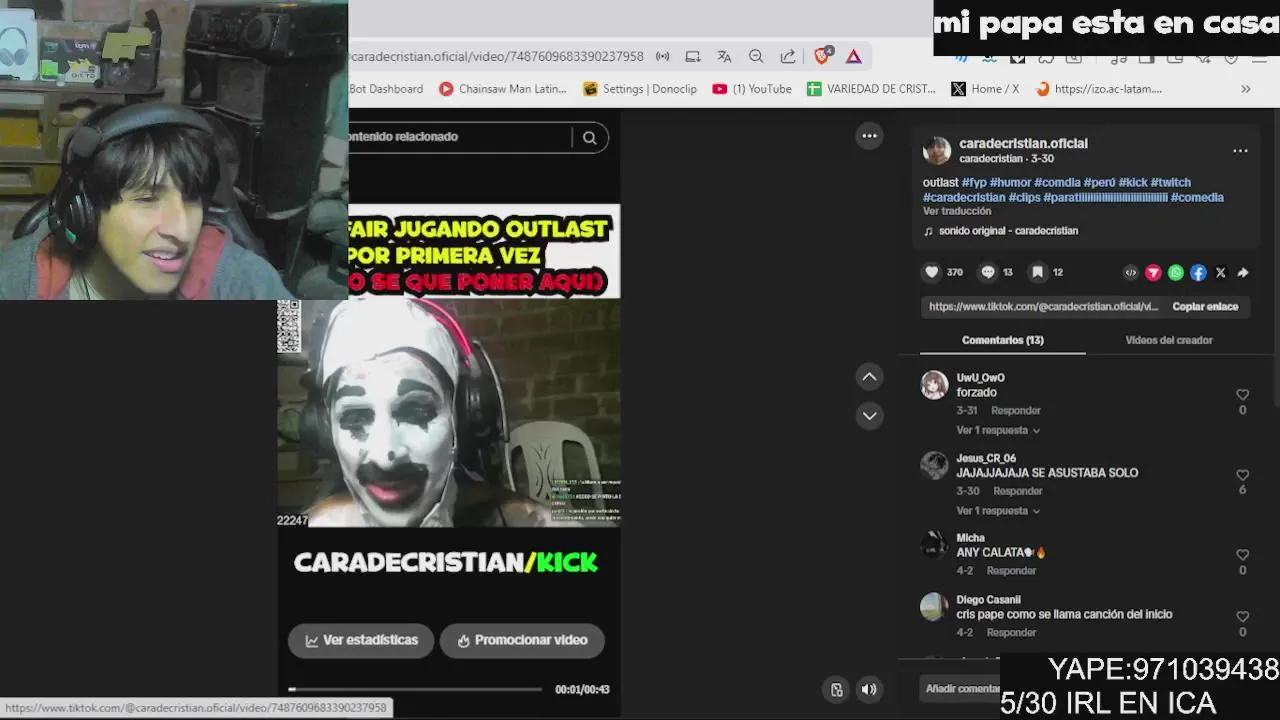Click Responder under Jesus_CR_06 comment

[1018, 491]
